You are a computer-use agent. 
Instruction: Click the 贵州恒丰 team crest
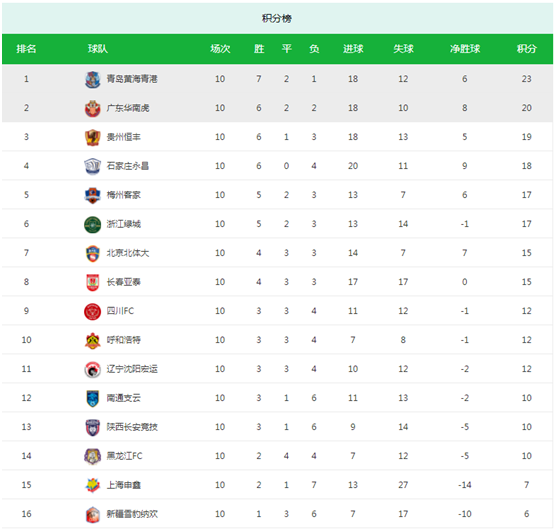(x=93, y=137)
